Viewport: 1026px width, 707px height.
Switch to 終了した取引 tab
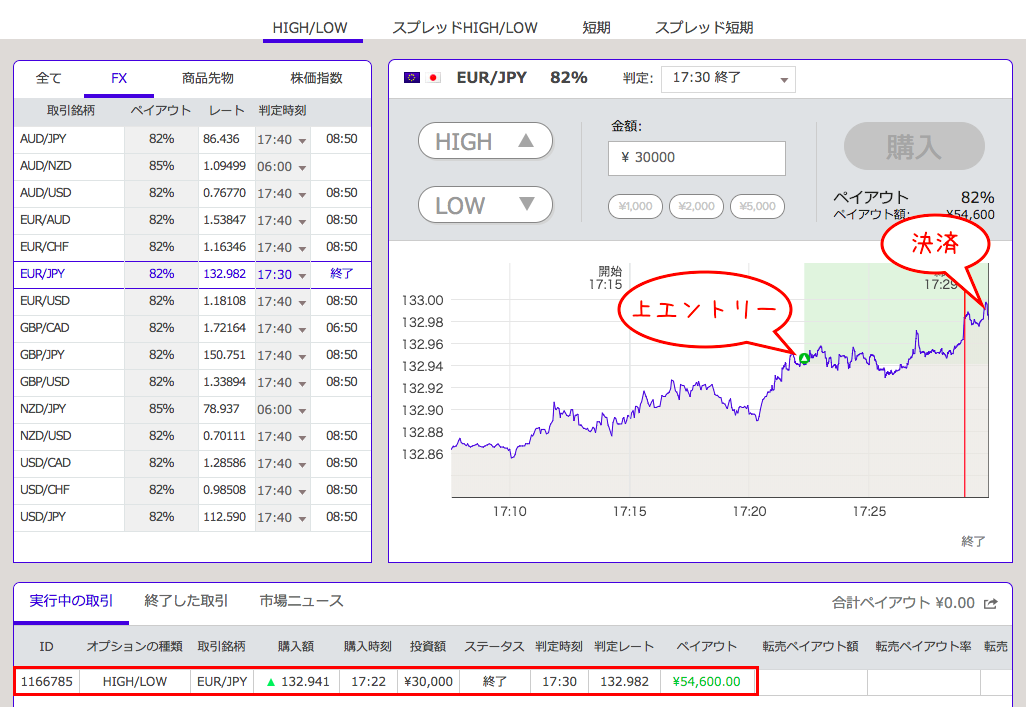point(186,601)
